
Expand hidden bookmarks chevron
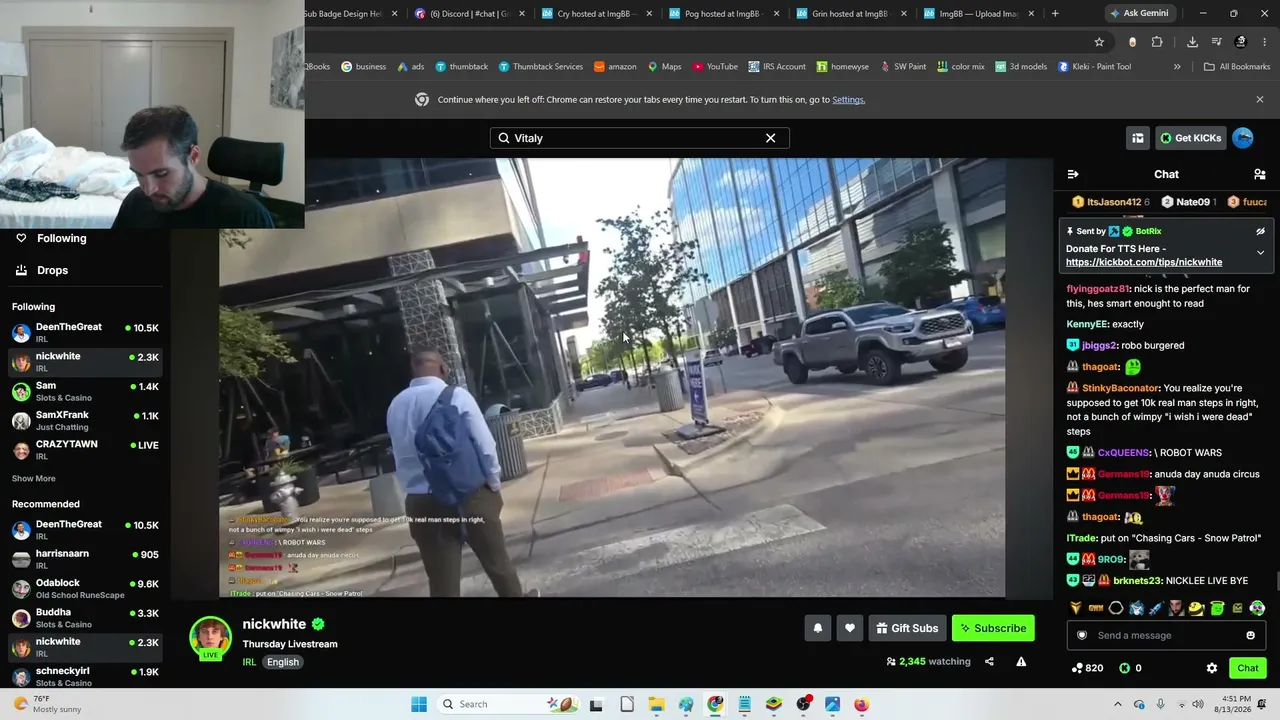(1177, 67)
